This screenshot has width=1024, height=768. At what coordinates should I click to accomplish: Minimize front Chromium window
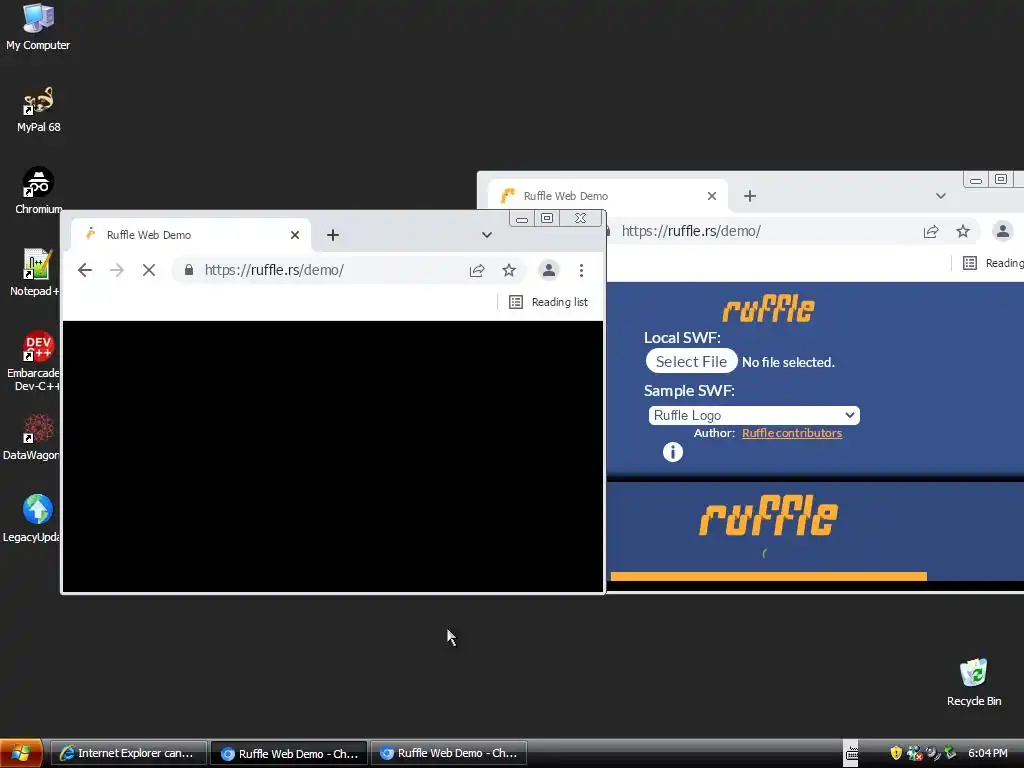point(522,218)
